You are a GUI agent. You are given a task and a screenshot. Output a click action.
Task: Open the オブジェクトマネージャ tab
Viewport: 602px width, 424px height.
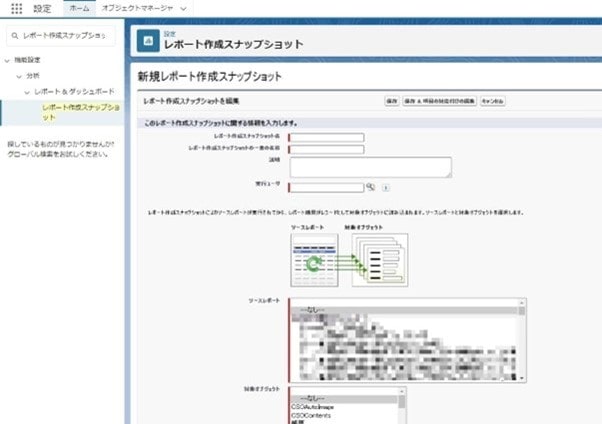136,8
